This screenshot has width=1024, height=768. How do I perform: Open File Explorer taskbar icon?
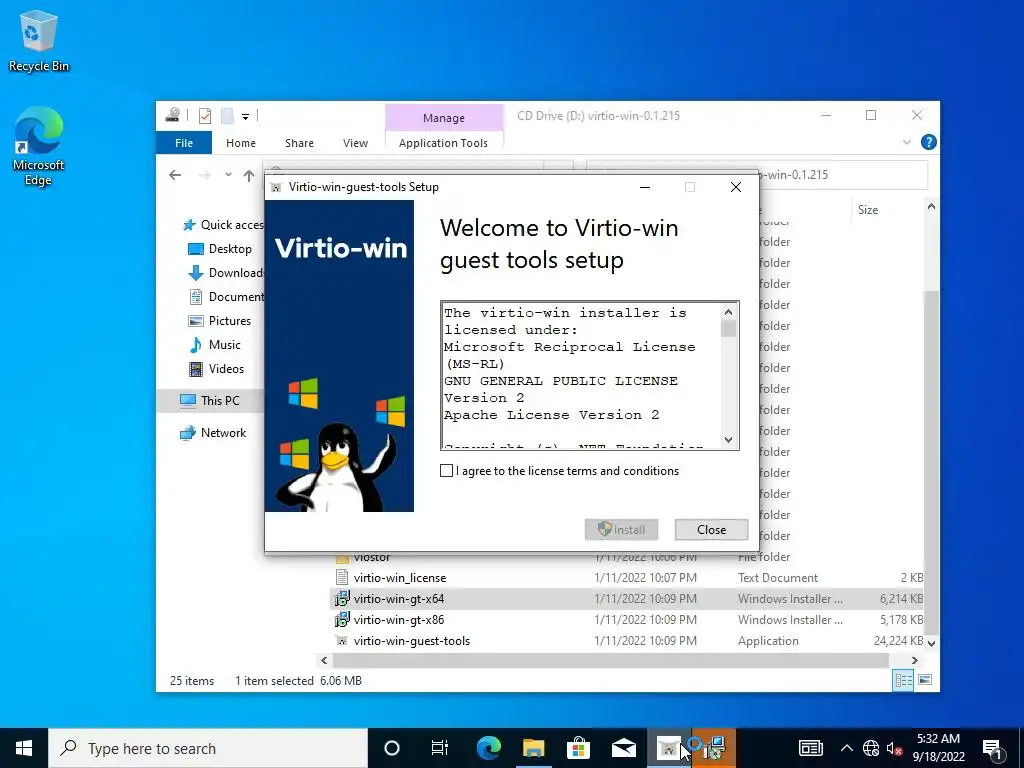pyautogui.click(x=534, y=748)
